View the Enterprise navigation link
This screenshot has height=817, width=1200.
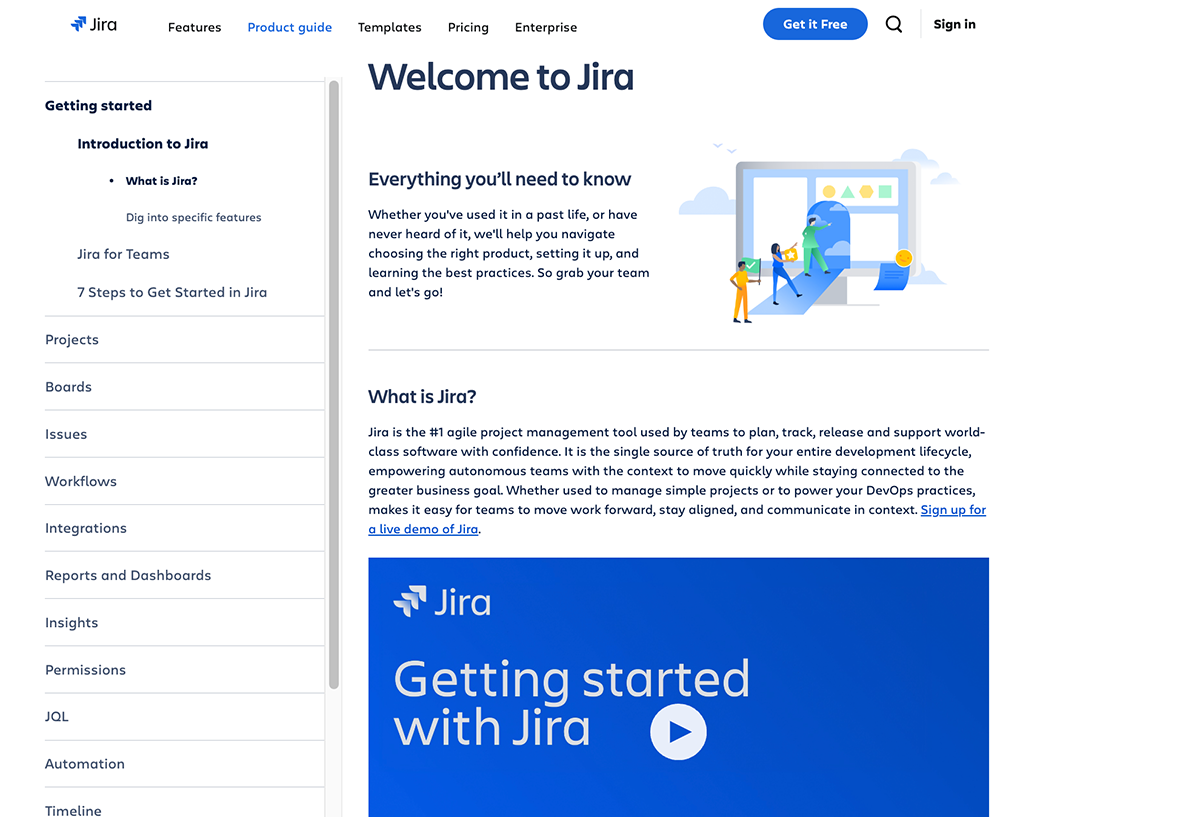(546, 27)
